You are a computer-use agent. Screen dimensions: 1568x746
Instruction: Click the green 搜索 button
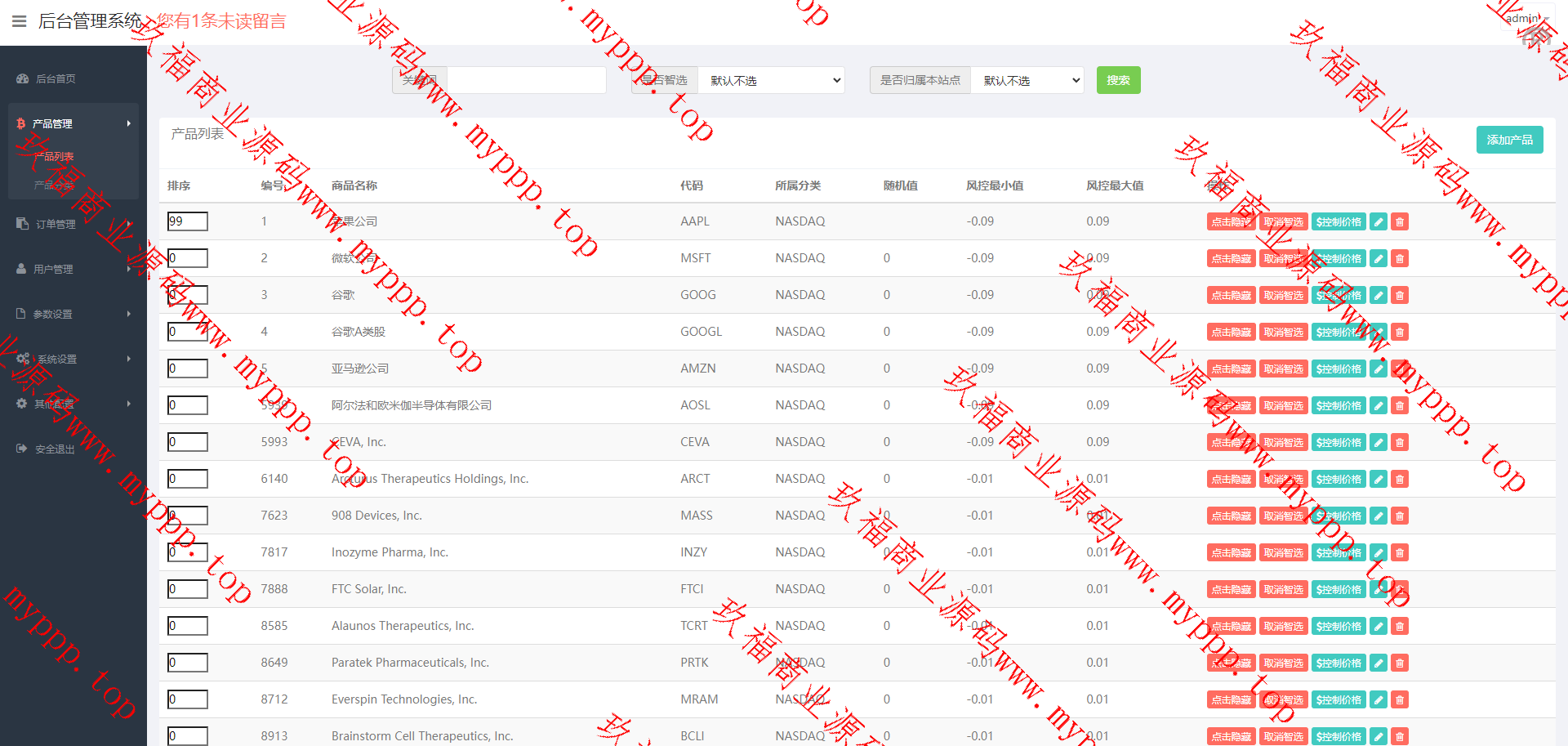coord(1118,80)
